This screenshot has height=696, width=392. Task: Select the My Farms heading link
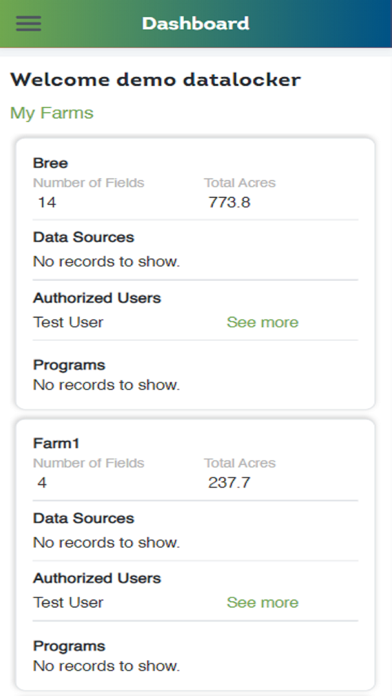pos(51,113)
